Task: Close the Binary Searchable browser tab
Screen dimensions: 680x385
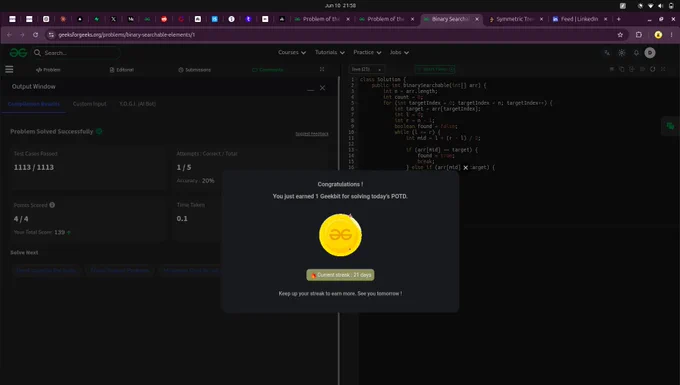Action: pyautogui.click(x=477, y=19)
